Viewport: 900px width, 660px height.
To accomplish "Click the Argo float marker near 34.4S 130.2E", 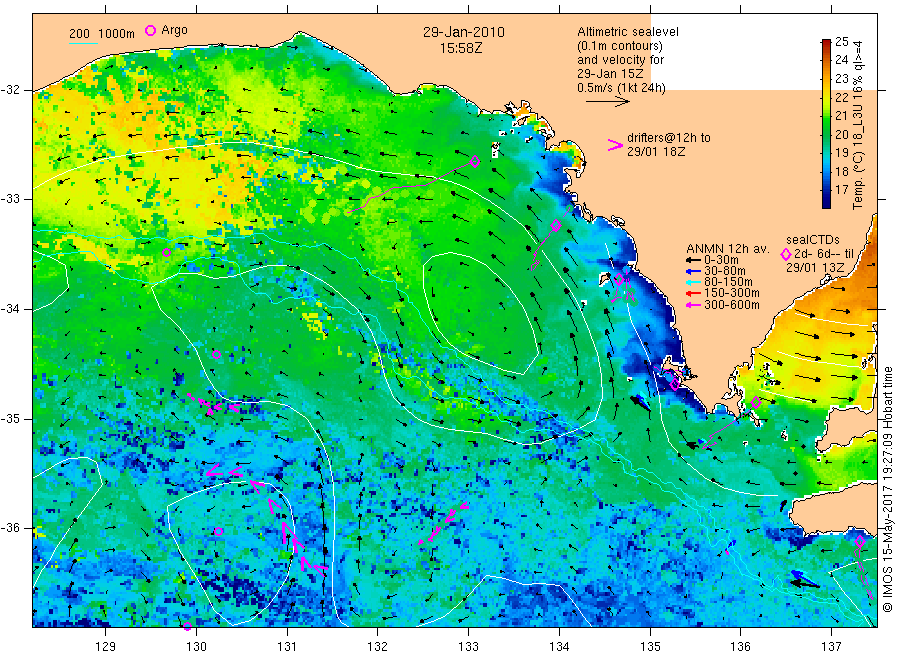I will click(x=216, y=355).
